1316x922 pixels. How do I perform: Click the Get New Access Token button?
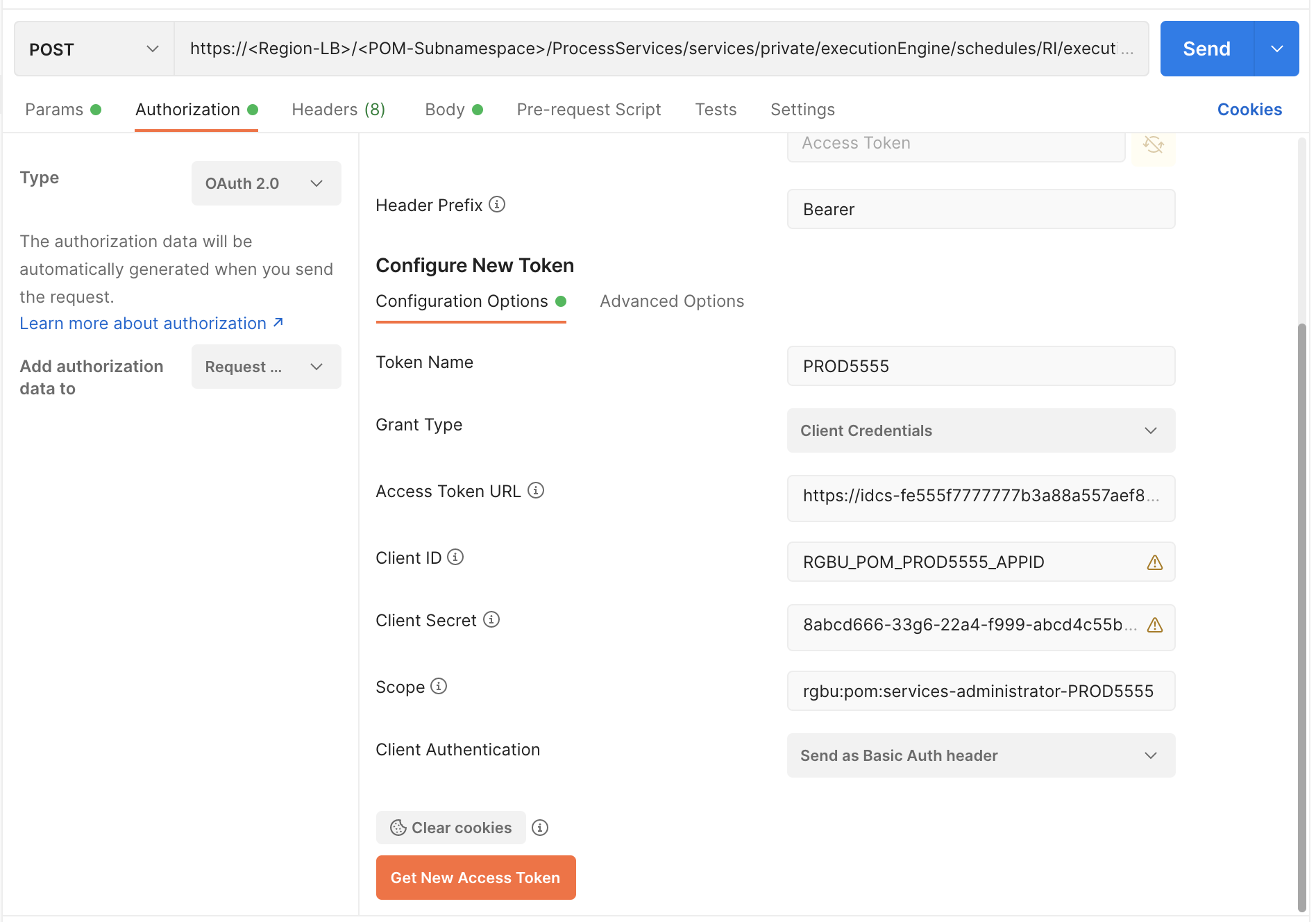pyautogui.click(x=475, y=877)
